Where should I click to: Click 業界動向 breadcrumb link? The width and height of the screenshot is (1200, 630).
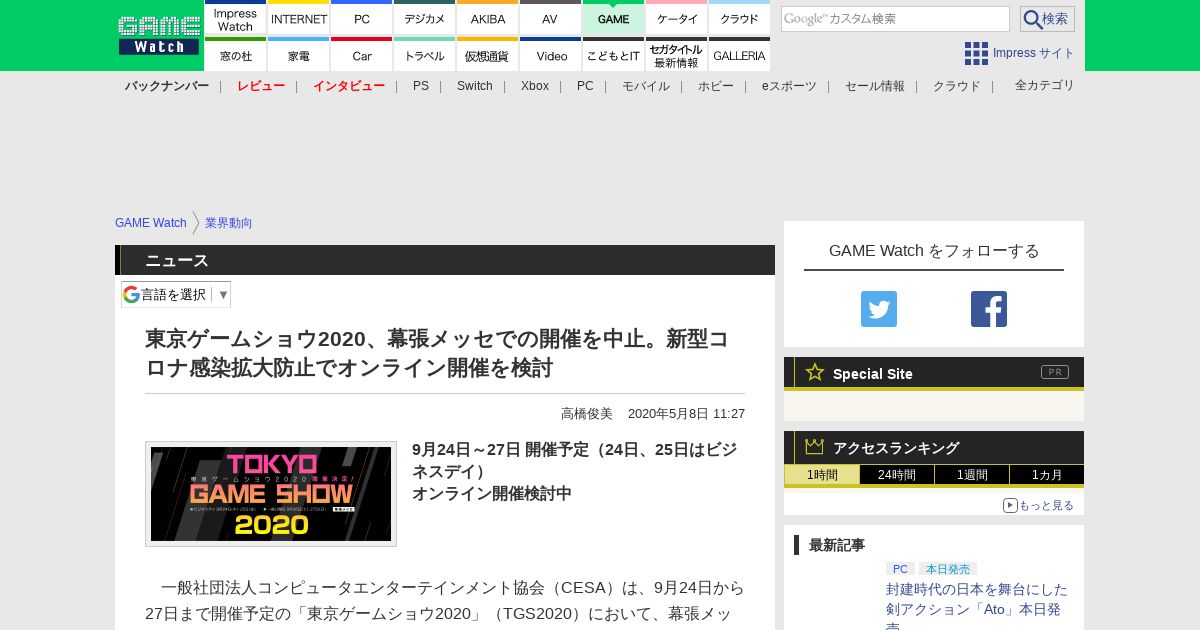click(x=229, y=223)
